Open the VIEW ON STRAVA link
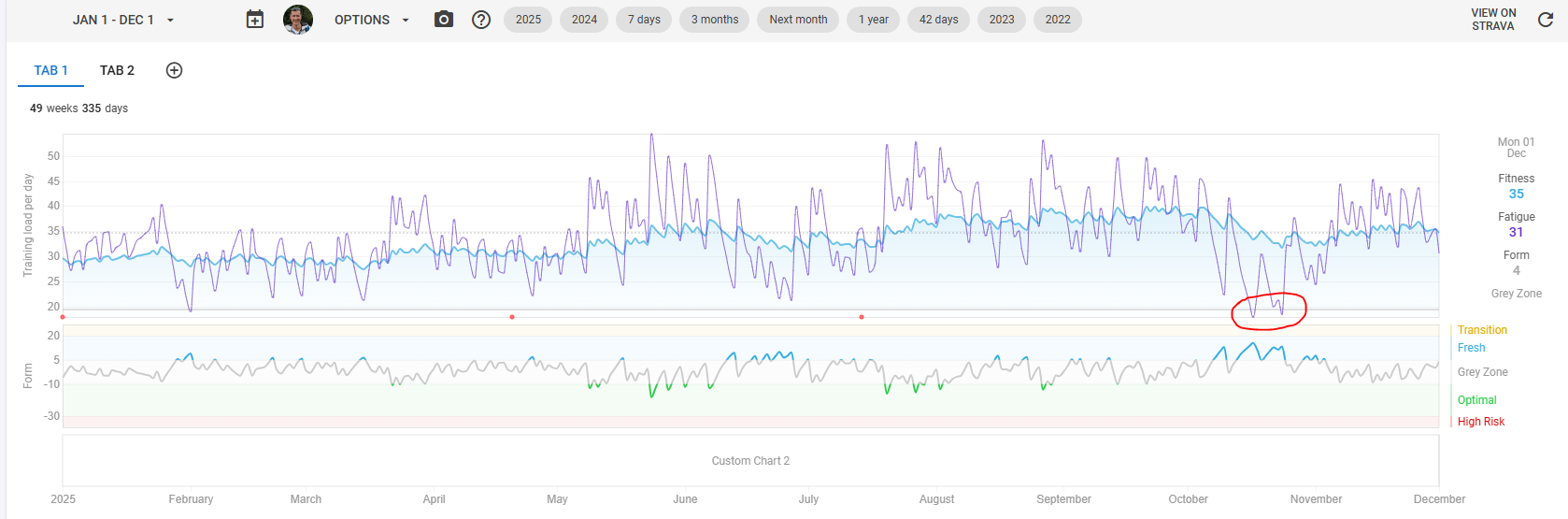The width and height of the screenshot is (1568, 519). (x=1492, y=20)
